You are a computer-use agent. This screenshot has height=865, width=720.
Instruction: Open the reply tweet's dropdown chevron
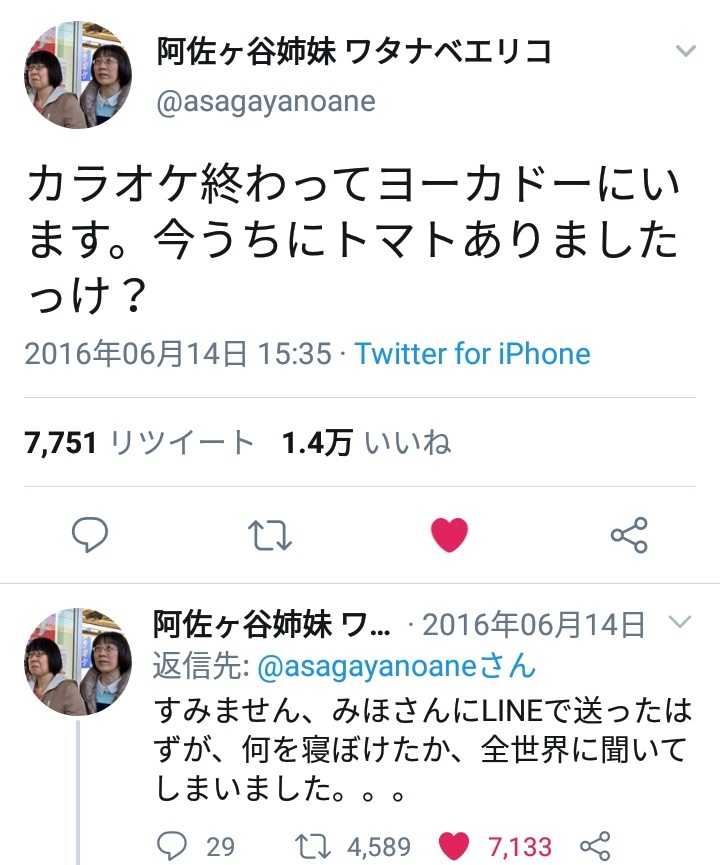click(680, 622)
